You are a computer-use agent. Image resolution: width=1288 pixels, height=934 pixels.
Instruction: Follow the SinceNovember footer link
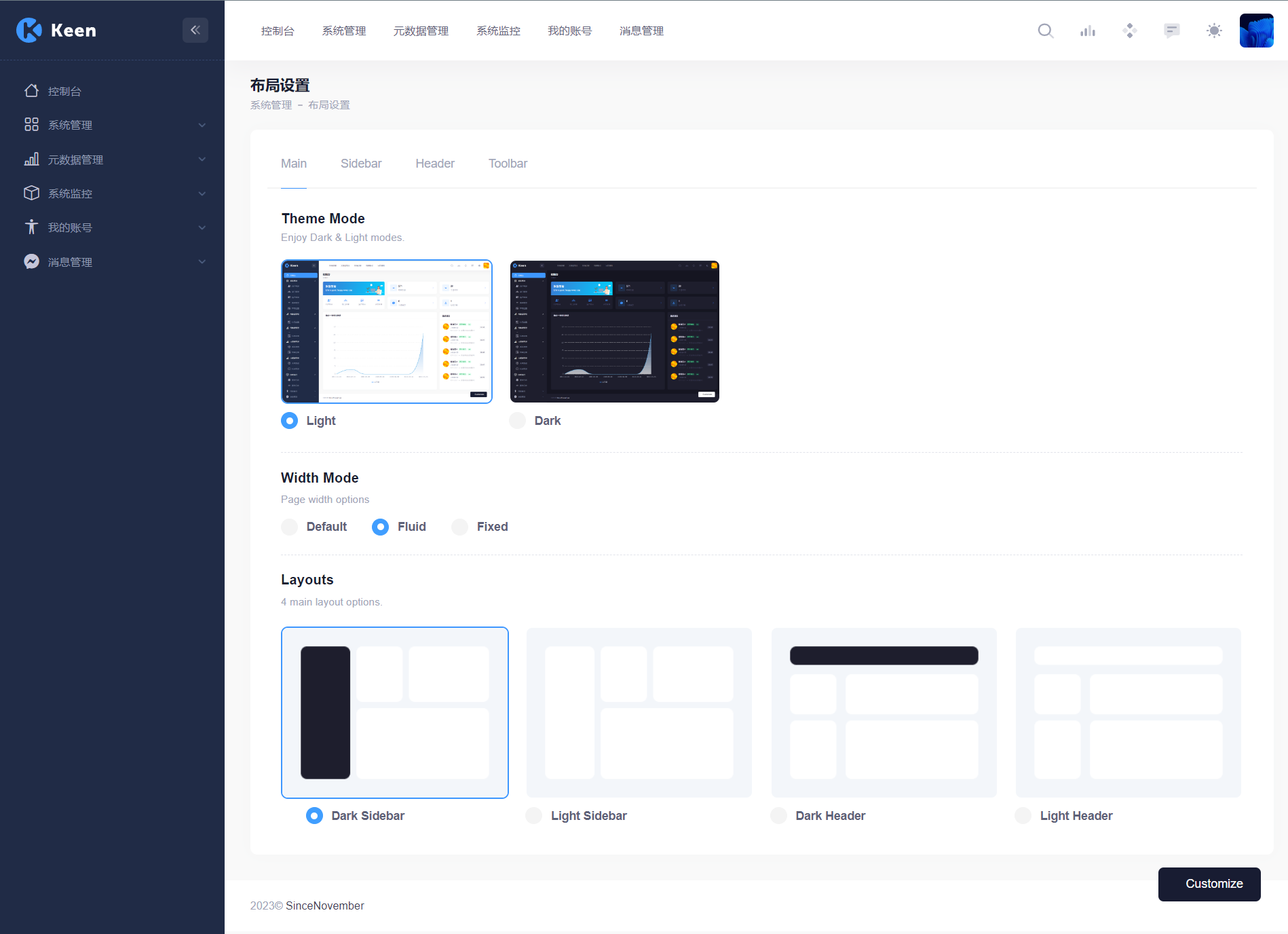pos(325,905)
